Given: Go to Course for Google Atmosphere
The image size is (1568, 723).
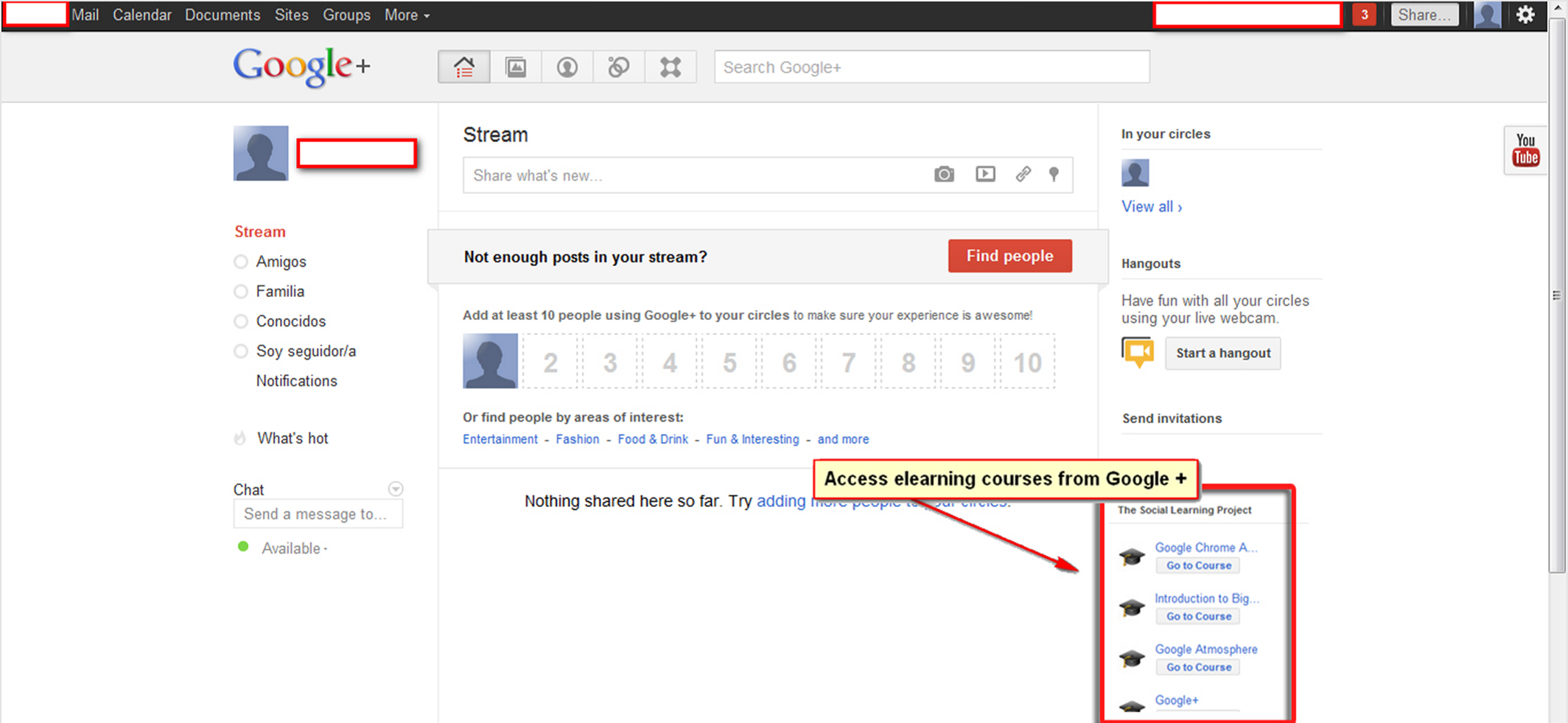Looking at the screenshot, I should 1198,667.
